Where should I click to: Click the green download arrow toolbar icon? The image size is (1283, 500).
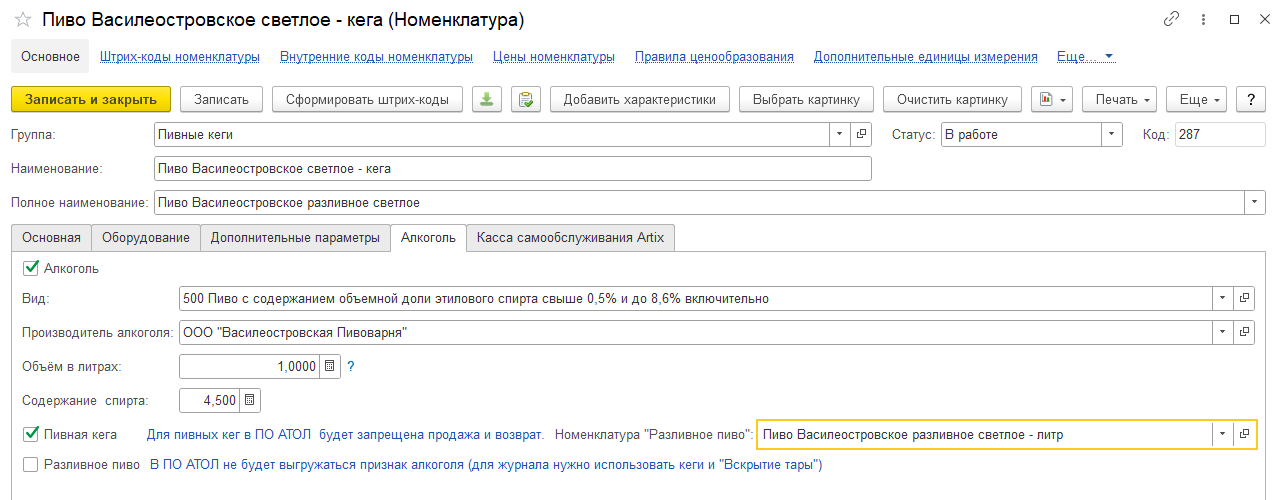pyautogui.click(x=487, y=99)
